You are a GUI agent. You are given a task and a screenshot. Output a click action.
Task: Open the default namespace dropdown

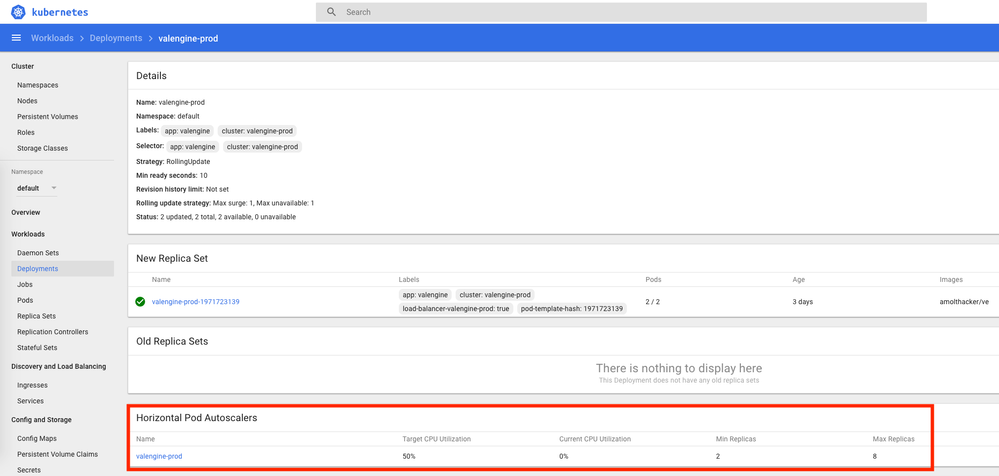tap(37, 188)
